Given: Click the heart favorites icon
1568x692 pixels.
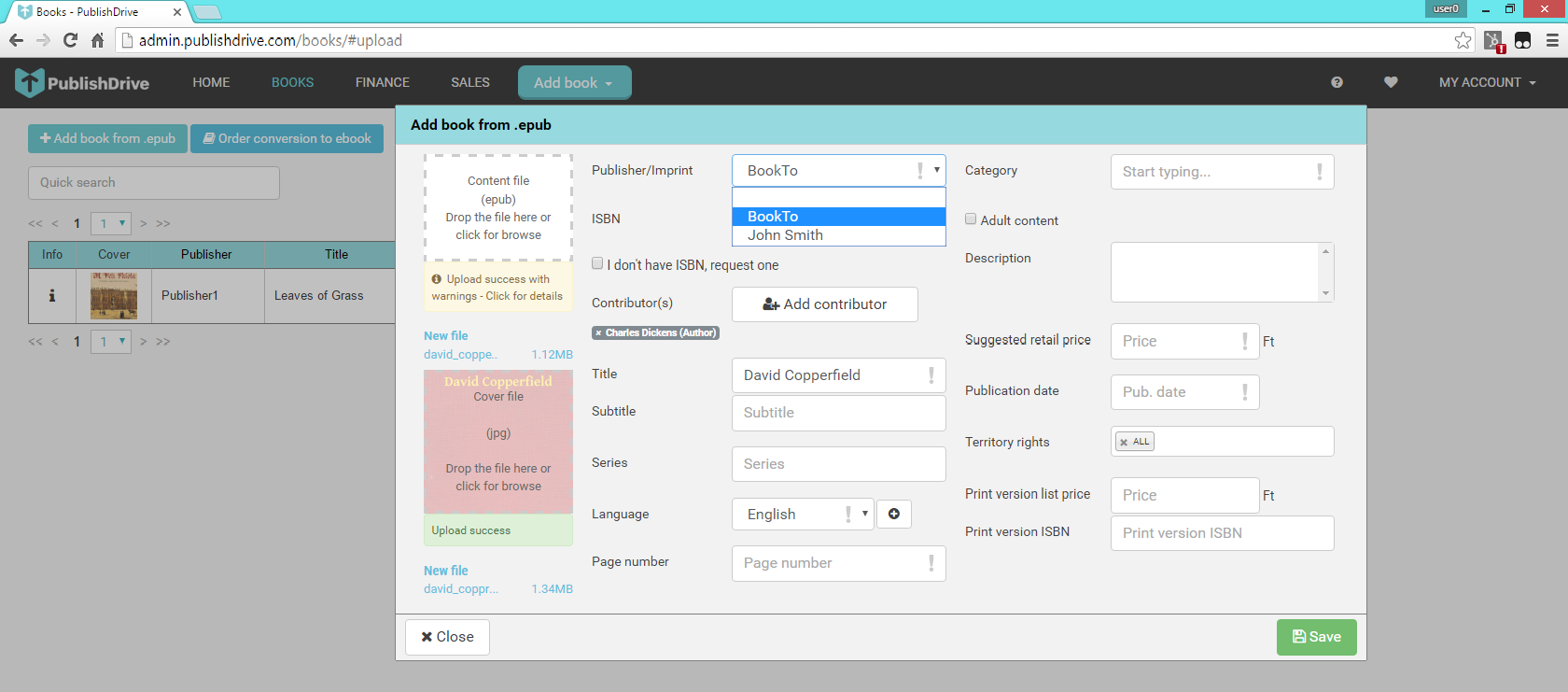Looking at the screenshot, I should coord(1391,82).
